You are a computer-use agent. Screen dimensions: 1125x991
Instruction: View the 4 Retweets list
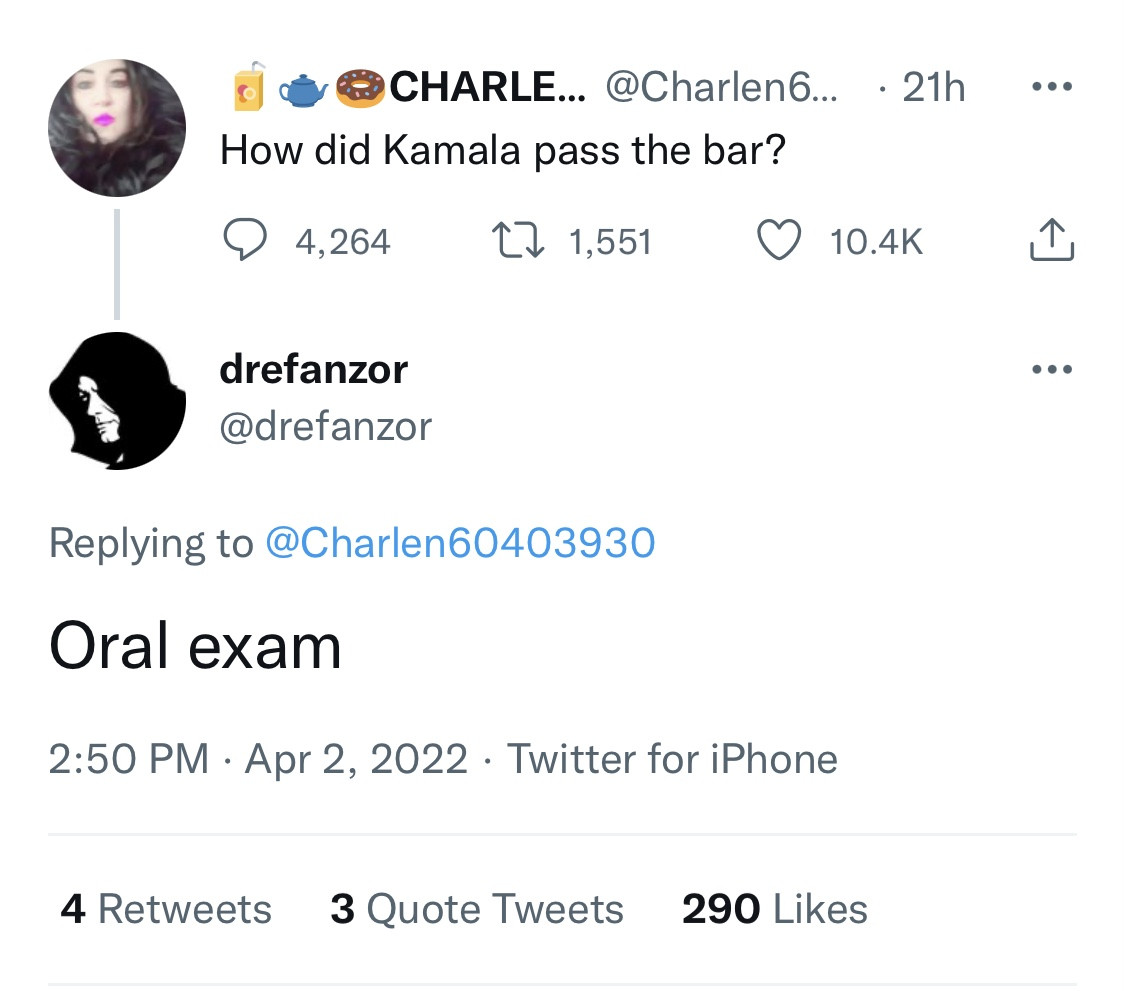click(x=166, y=909)
